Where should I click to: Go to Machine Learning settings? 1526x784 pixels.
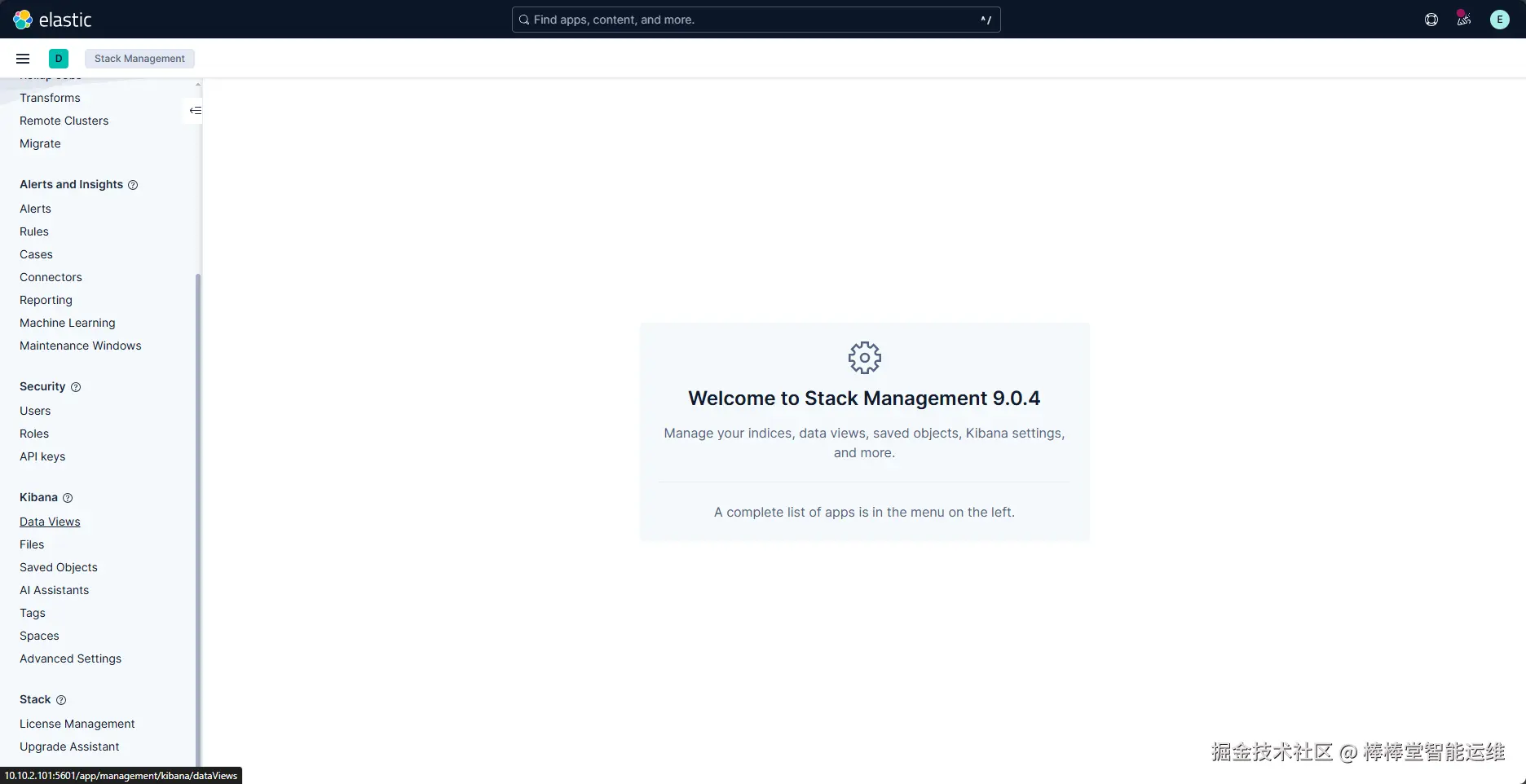[68, 323]
